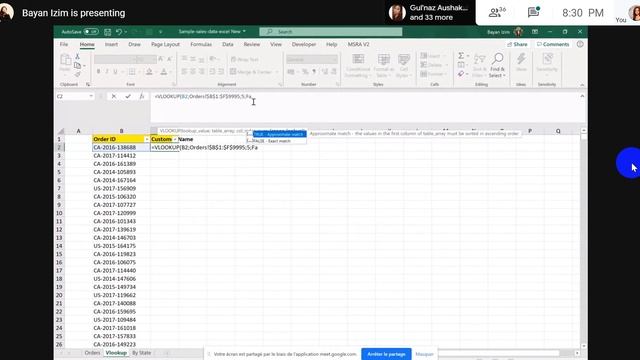Open the By State sheet tab
The height and width of the screenshot is (360, 640).
click(142, 353)
